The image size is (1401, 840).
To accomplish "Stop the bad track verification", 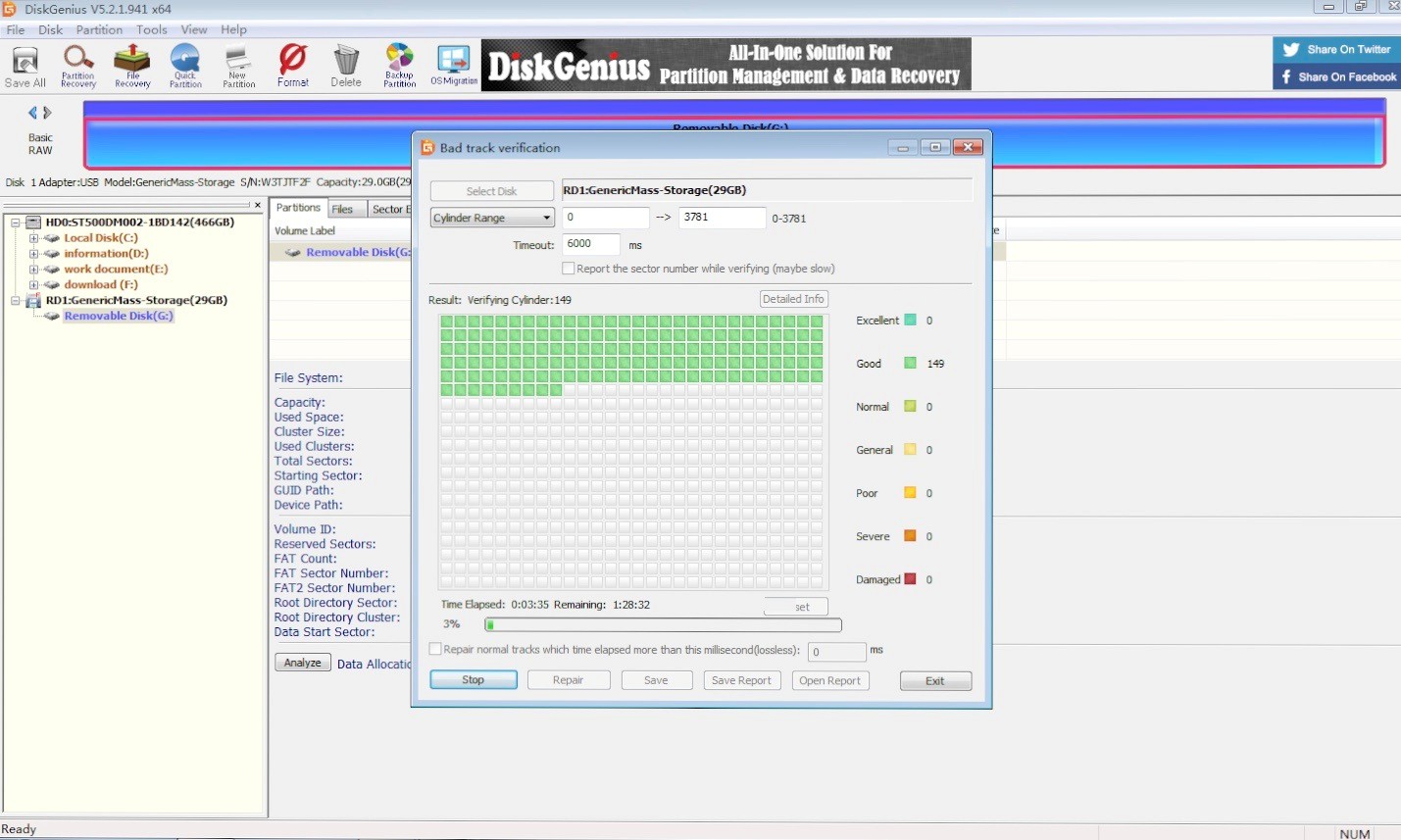I will coord(474,680).
